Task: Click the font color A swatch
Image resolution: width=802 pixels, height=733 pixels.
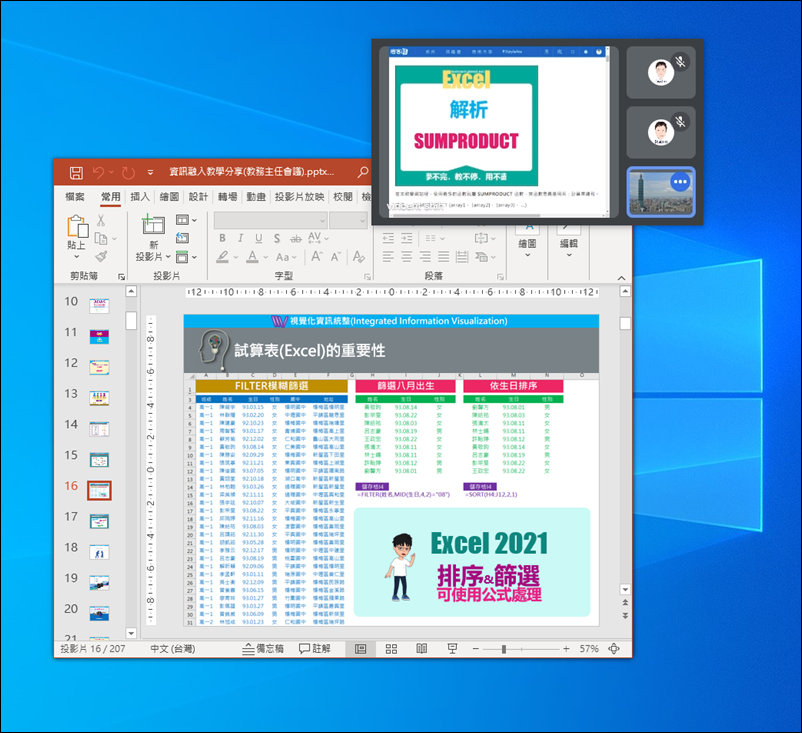Action: pos(252,257)
